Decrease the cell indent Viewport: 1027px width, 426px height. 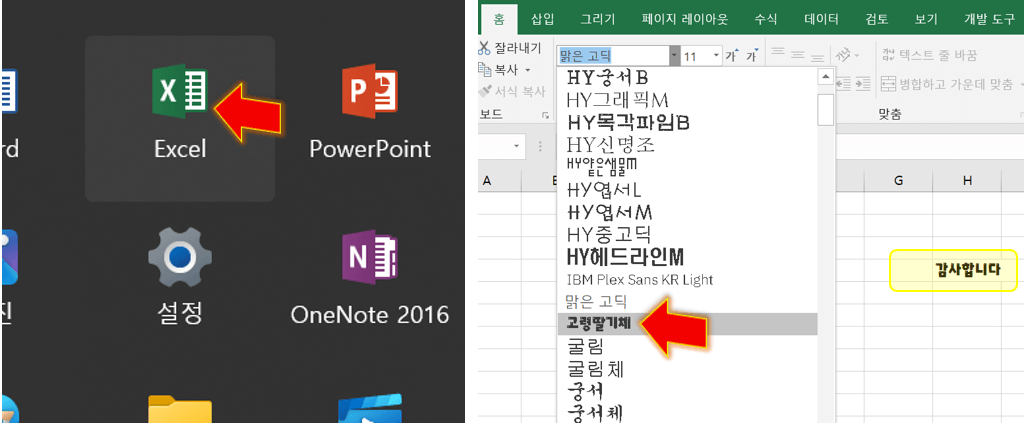pyautogui.click(x=844, y=84)
